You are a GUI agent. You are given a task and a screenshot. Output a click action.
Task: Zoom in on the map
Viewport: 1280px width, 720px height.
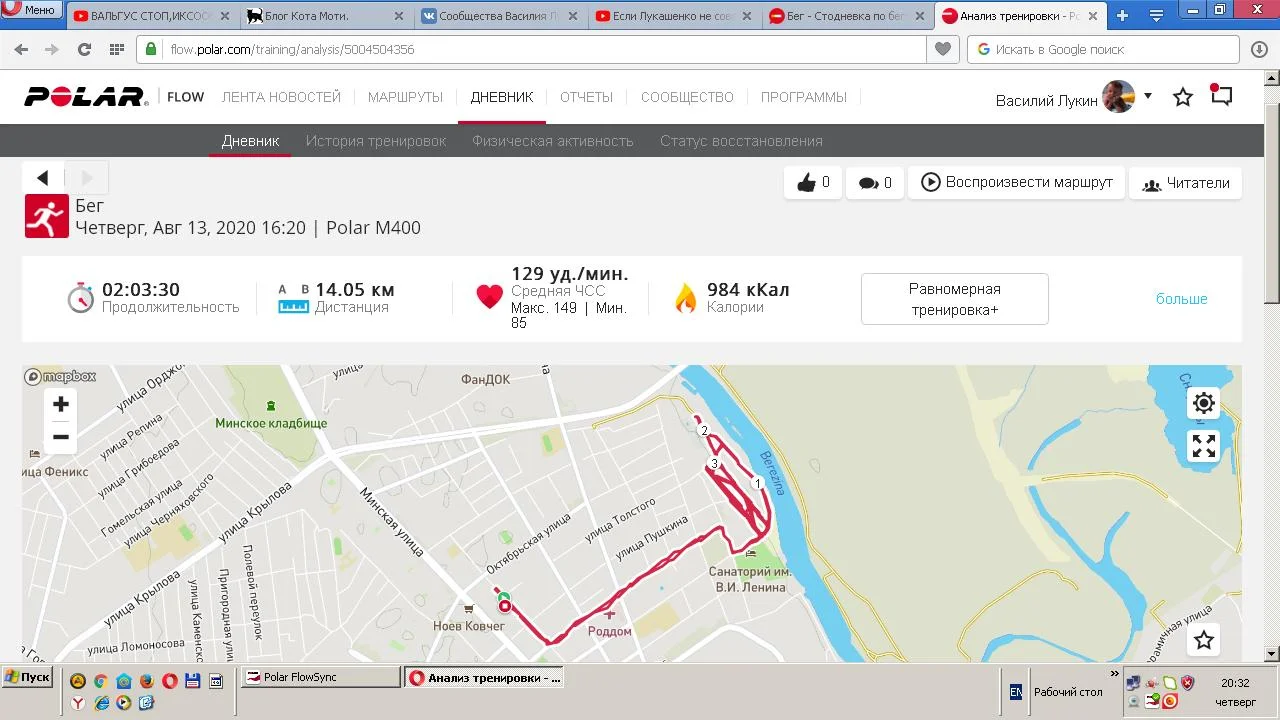[61, 404]
